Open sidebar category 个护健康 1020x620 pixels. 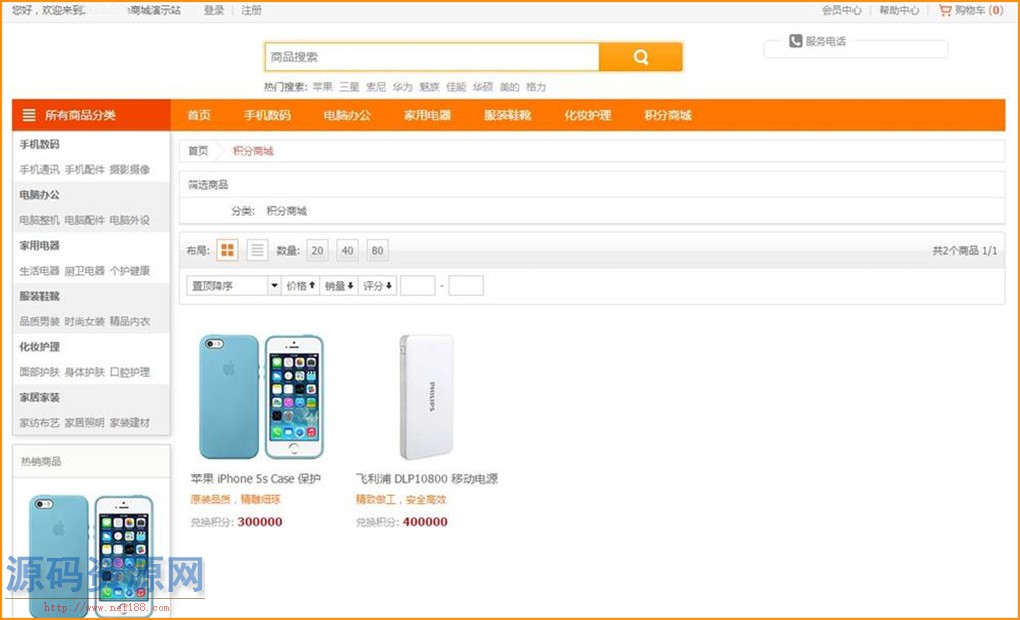pos(129,271)
